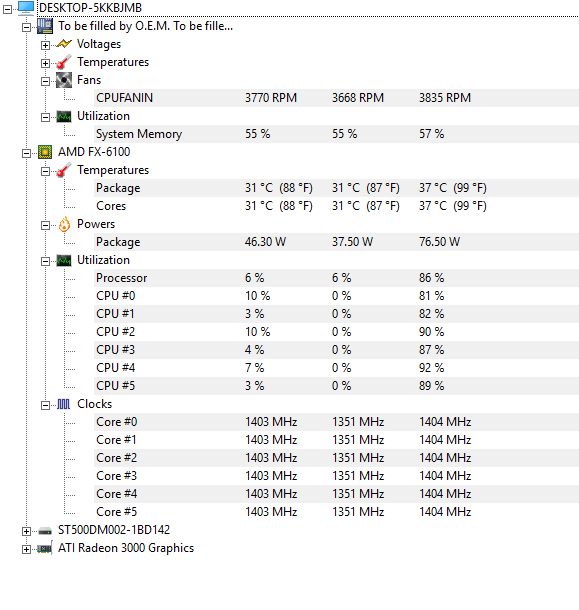Click the thermometer icon under AMD FX-6100
Image resolution: width=579 pixels, height=610 pixels.
(x=64, y=170)
